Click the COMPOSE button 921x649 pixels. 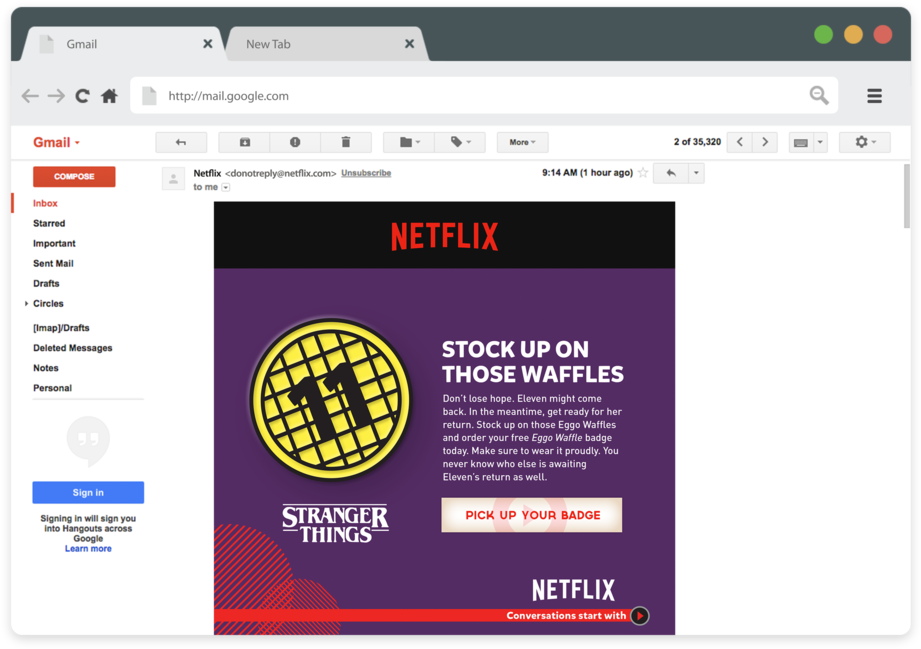click(x=74, y=176)
